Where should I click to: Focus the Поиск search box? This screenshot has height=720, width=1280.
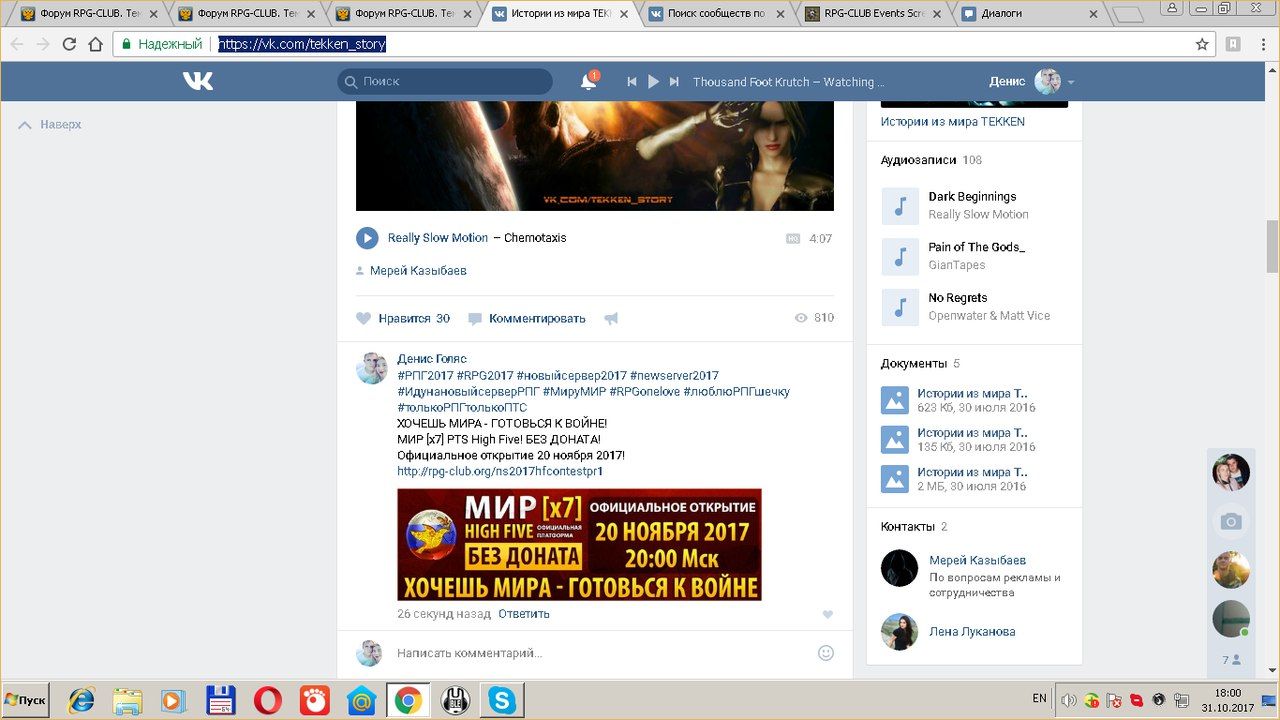tap(445, 81)
